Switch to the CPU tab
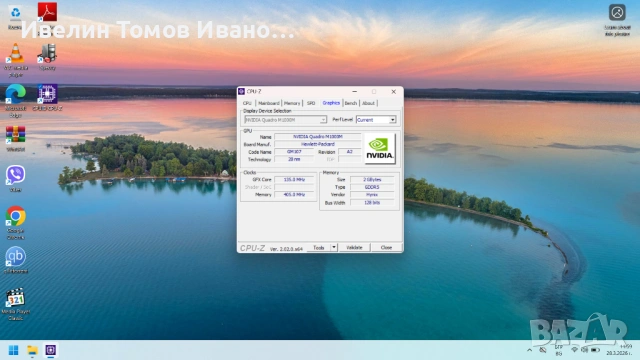This screenshot has width=640, height=360. coord(247,103)
